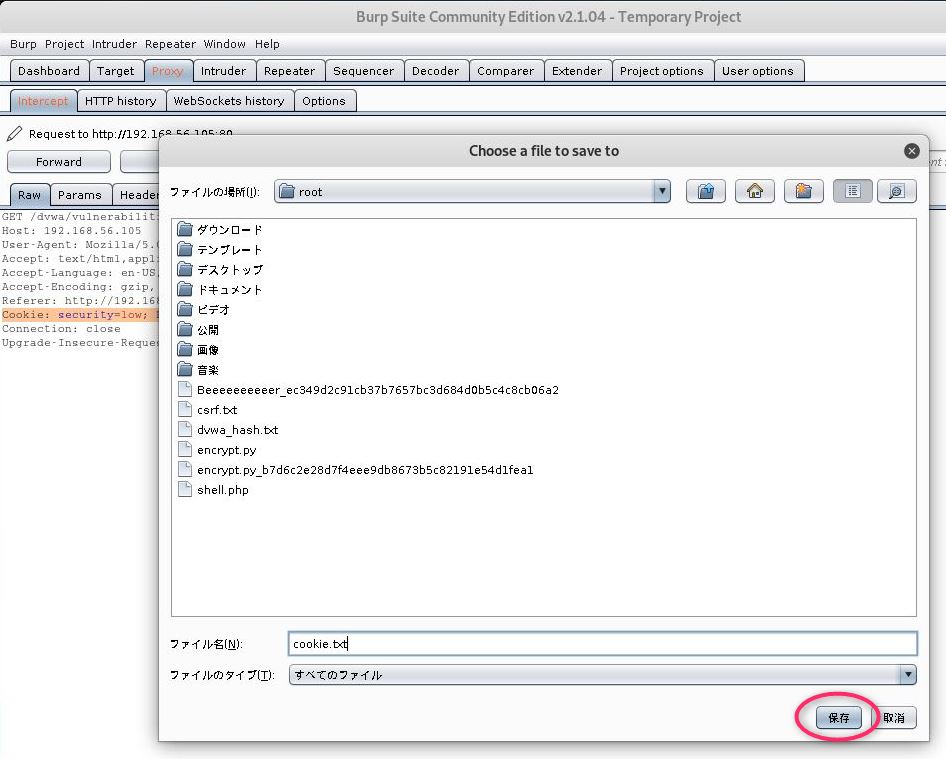Switch to the Extender tab
The image size is (946, 759).
click(577, 71)
